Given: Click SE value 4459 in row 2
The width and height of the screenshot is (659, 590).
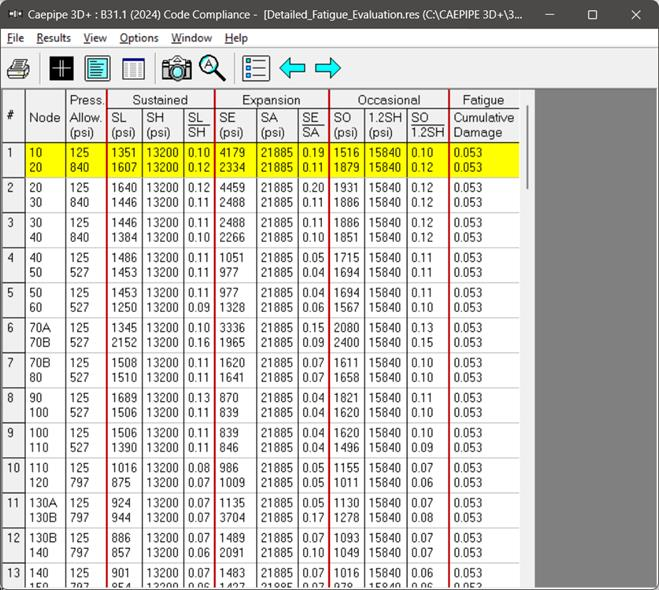Looking at the screenshot, I should [232, 187].
